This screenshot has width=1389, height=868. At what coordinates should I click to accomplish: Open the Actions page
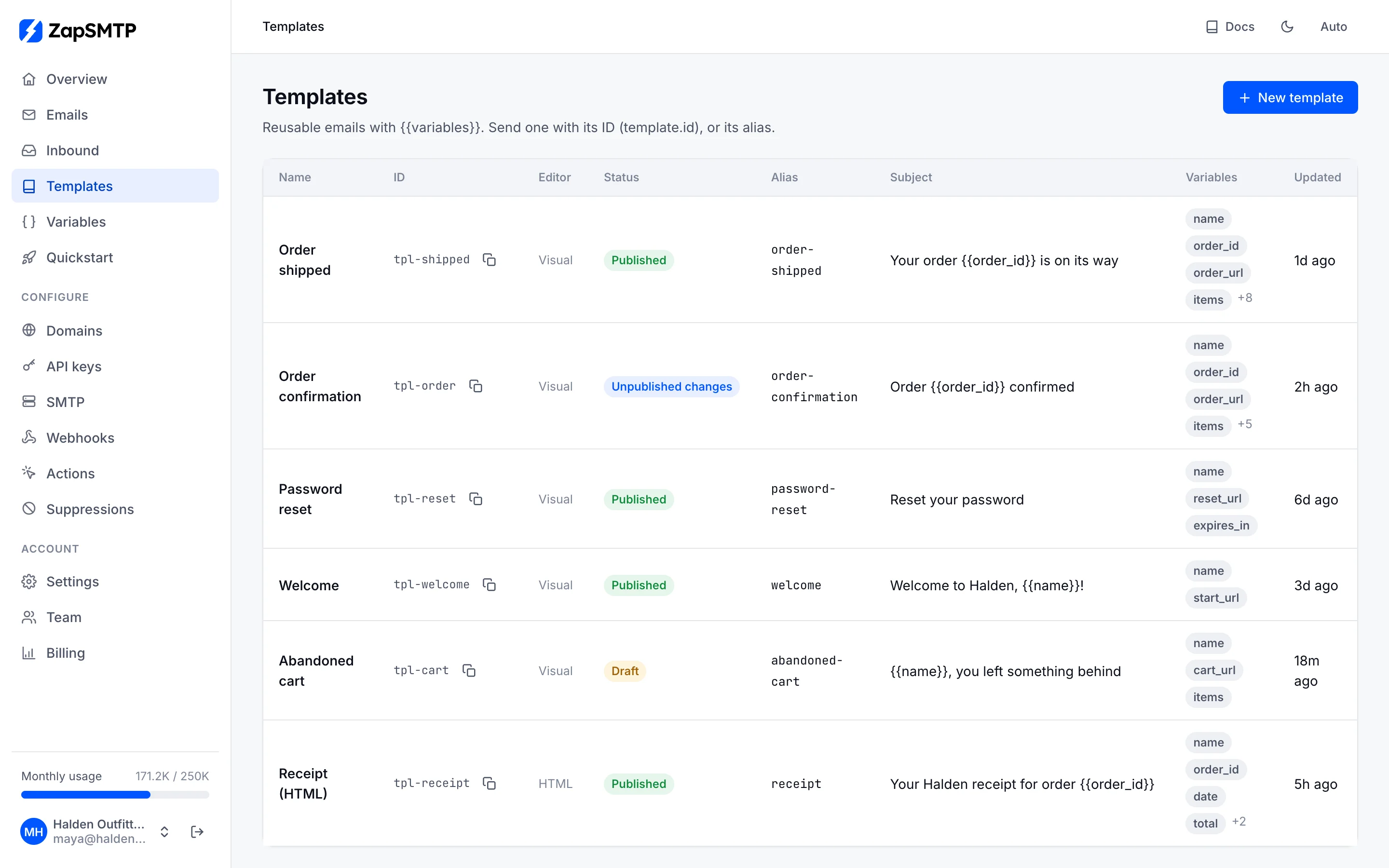pyautogui.click(x=115, y=473)
